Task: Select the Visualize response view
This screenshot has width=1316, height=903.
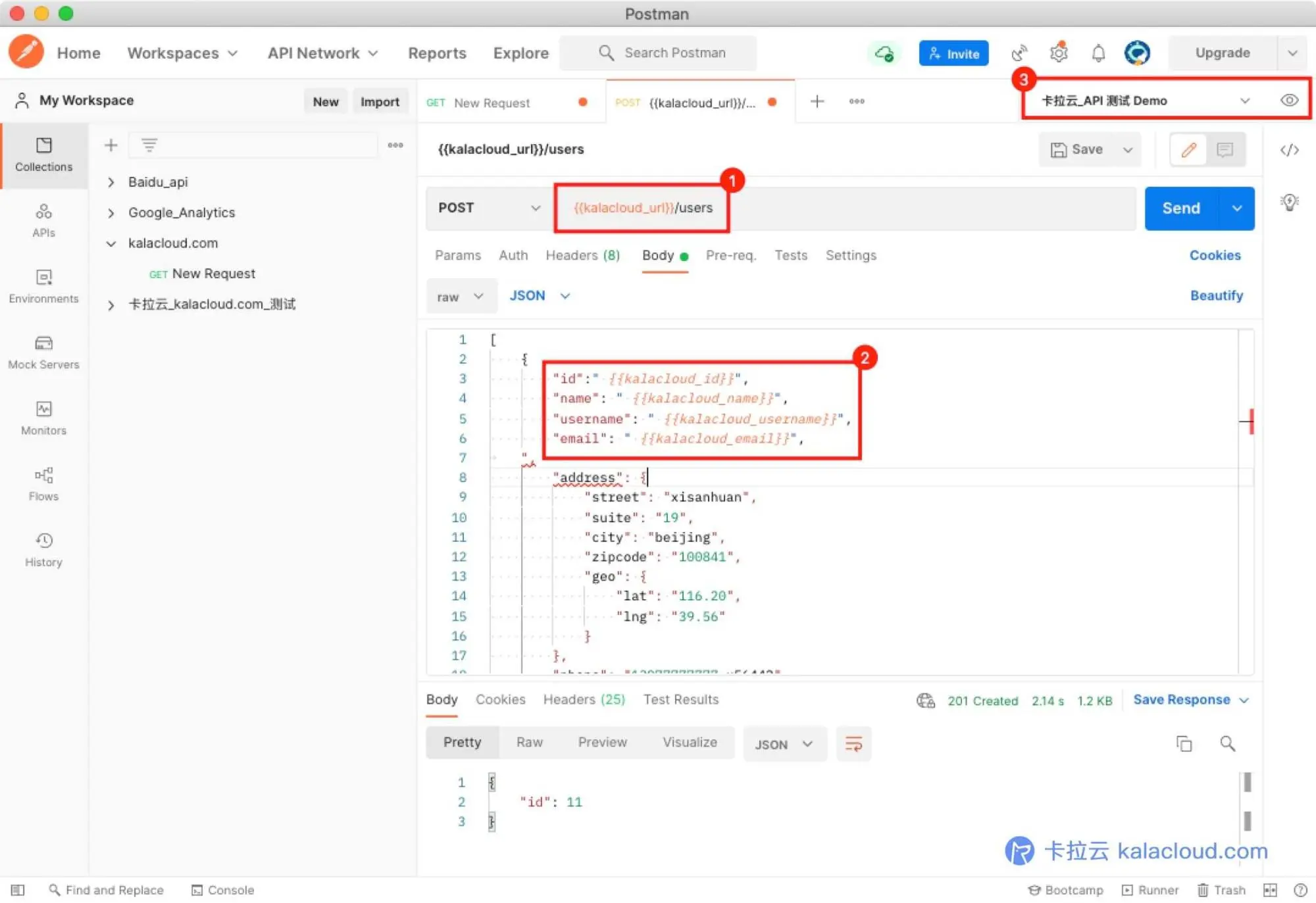Action: [689, 743]
